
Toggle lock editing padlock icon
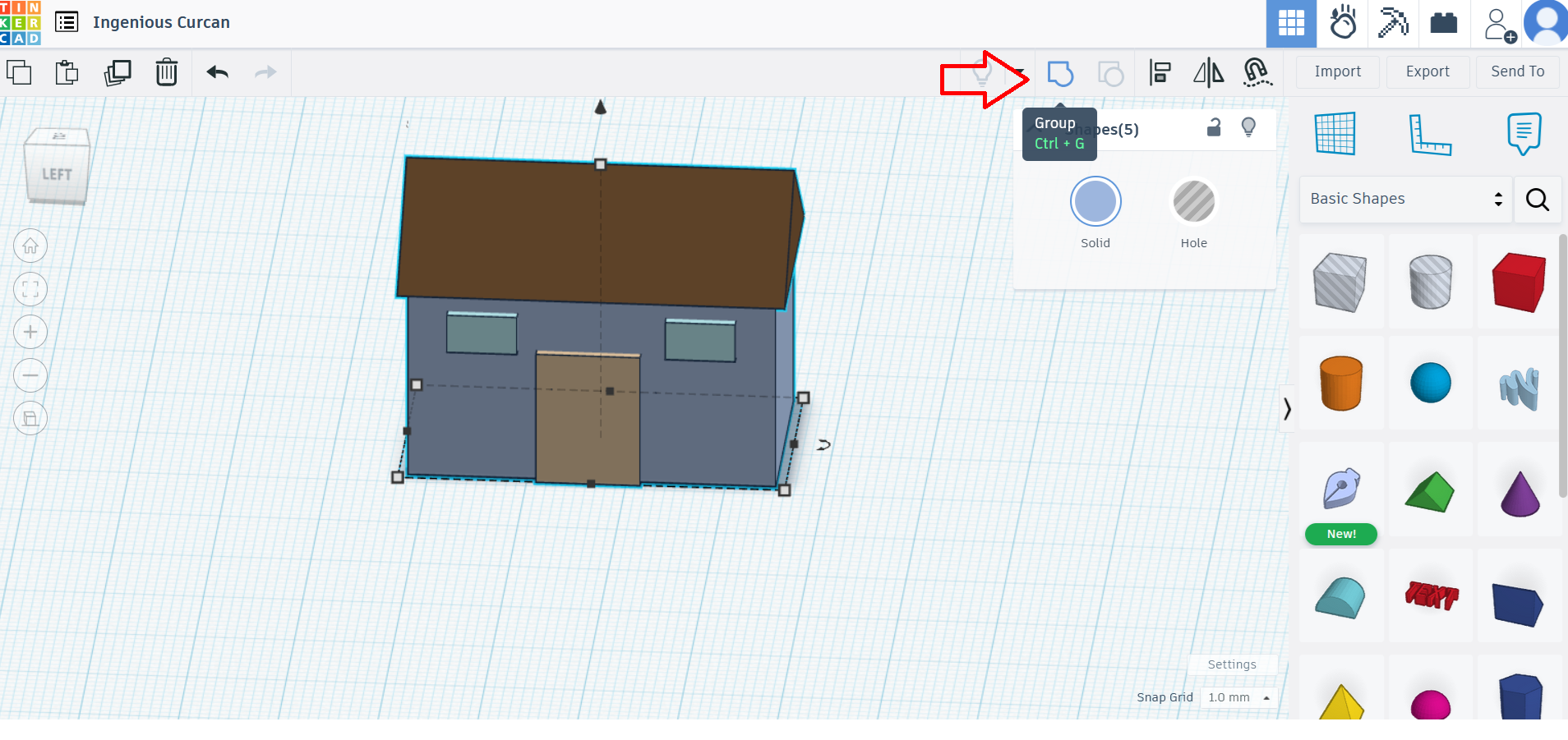pos(1214,127)
